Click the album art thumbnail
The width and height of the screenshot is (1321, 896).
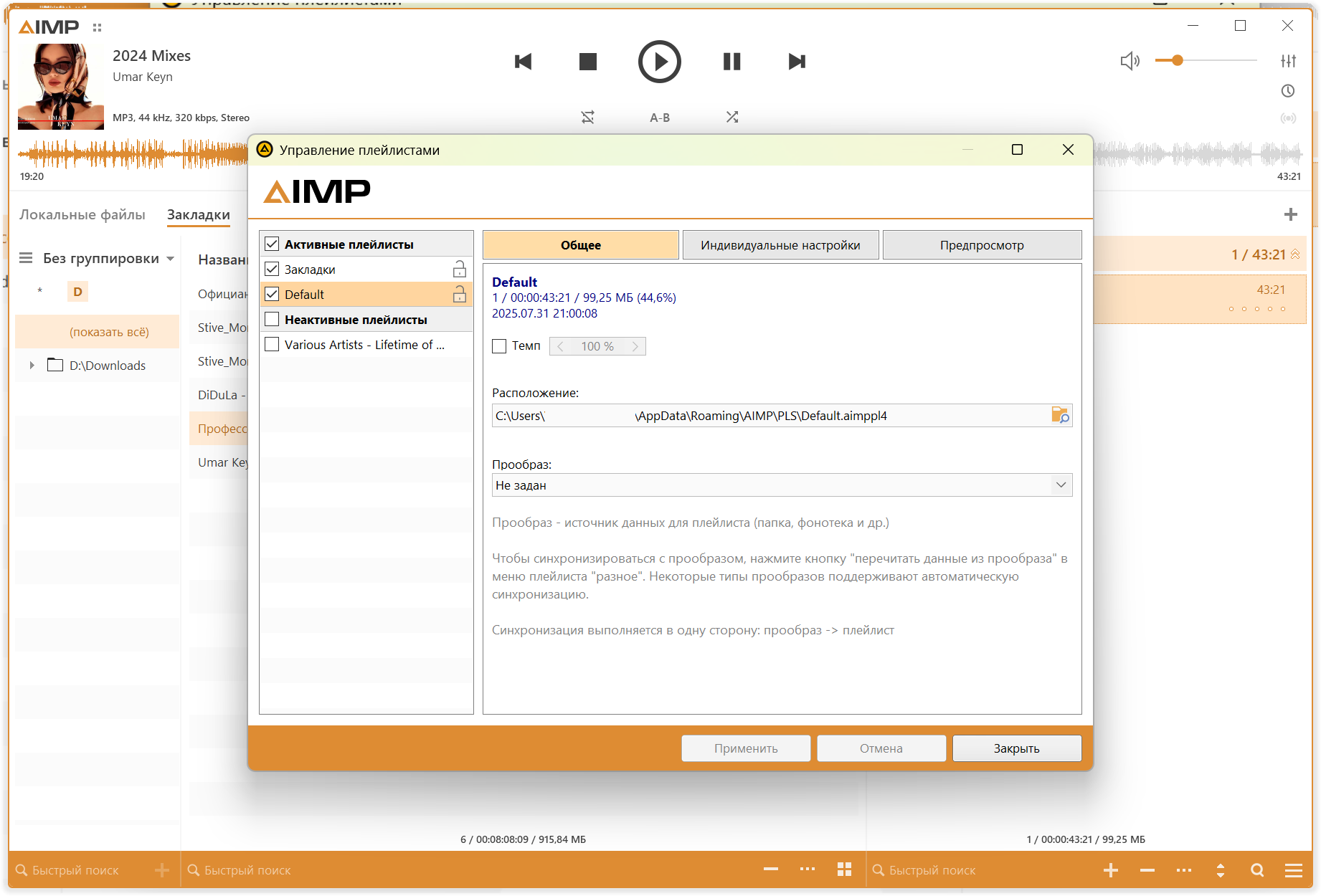(x=61, y=86)
